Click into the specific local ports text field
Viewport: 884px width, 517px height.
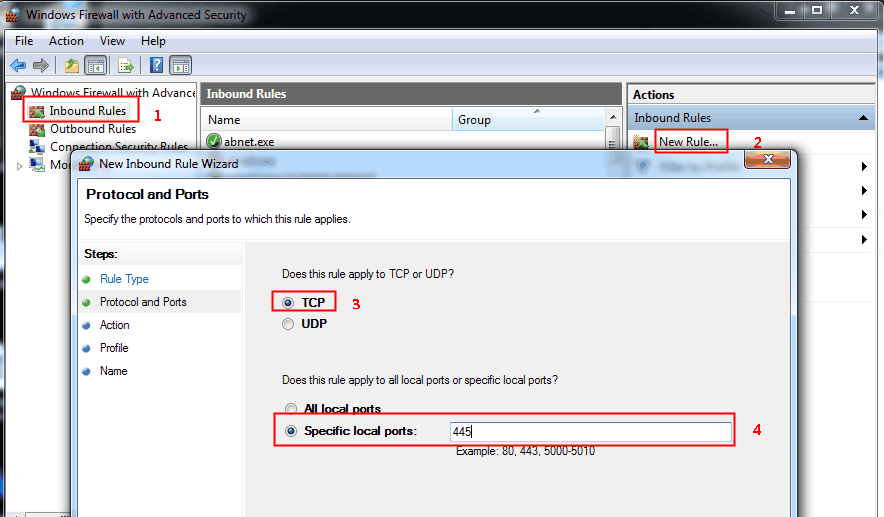591,432
